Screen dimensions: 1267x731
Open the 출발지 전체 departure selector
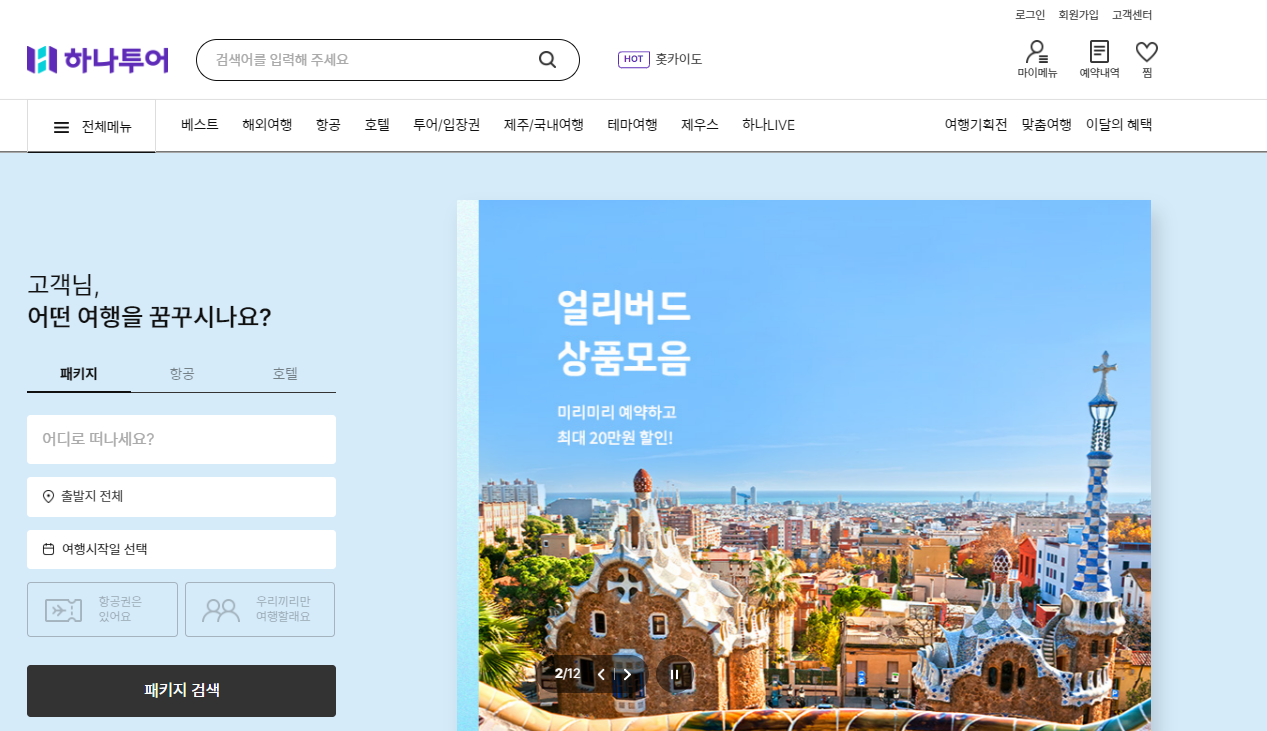pyautogui.click(x=181, y=497)
